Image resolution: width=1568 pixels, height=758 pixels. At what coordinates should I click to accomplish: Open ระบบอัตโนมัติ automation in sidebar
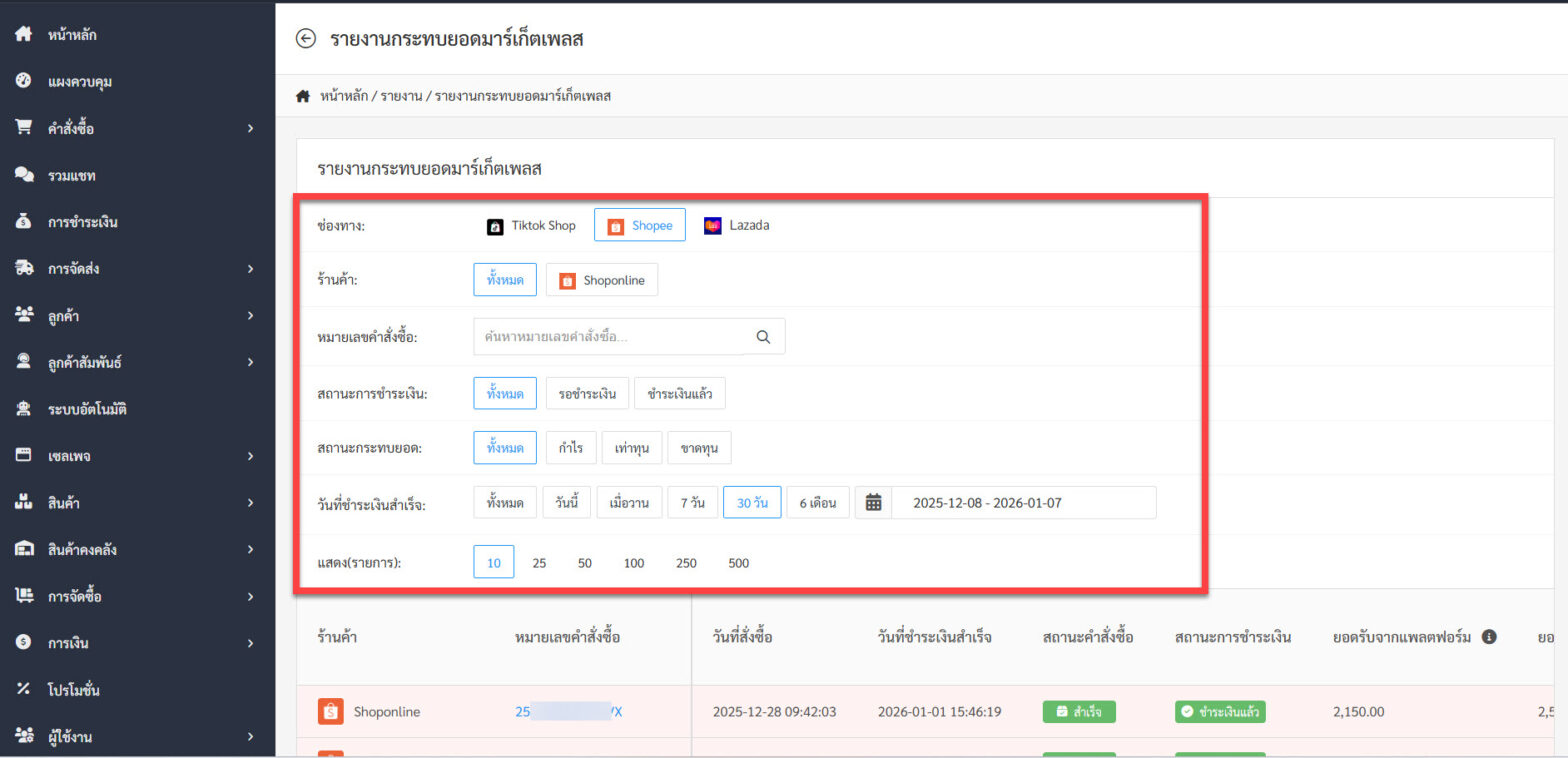coord(87,409)
